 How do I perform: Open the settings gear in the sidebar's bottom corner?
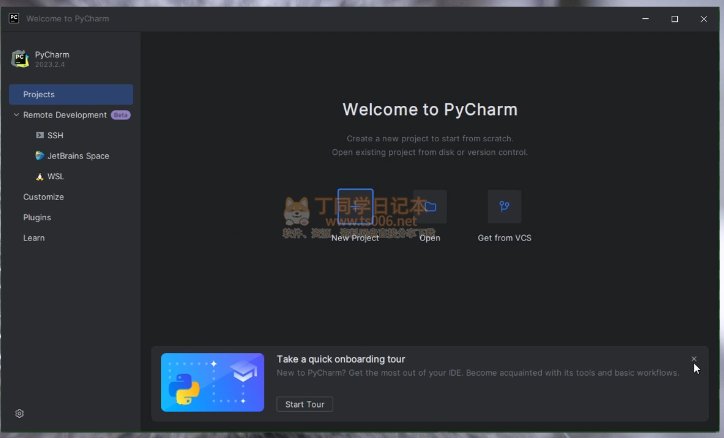pos(19,413)
